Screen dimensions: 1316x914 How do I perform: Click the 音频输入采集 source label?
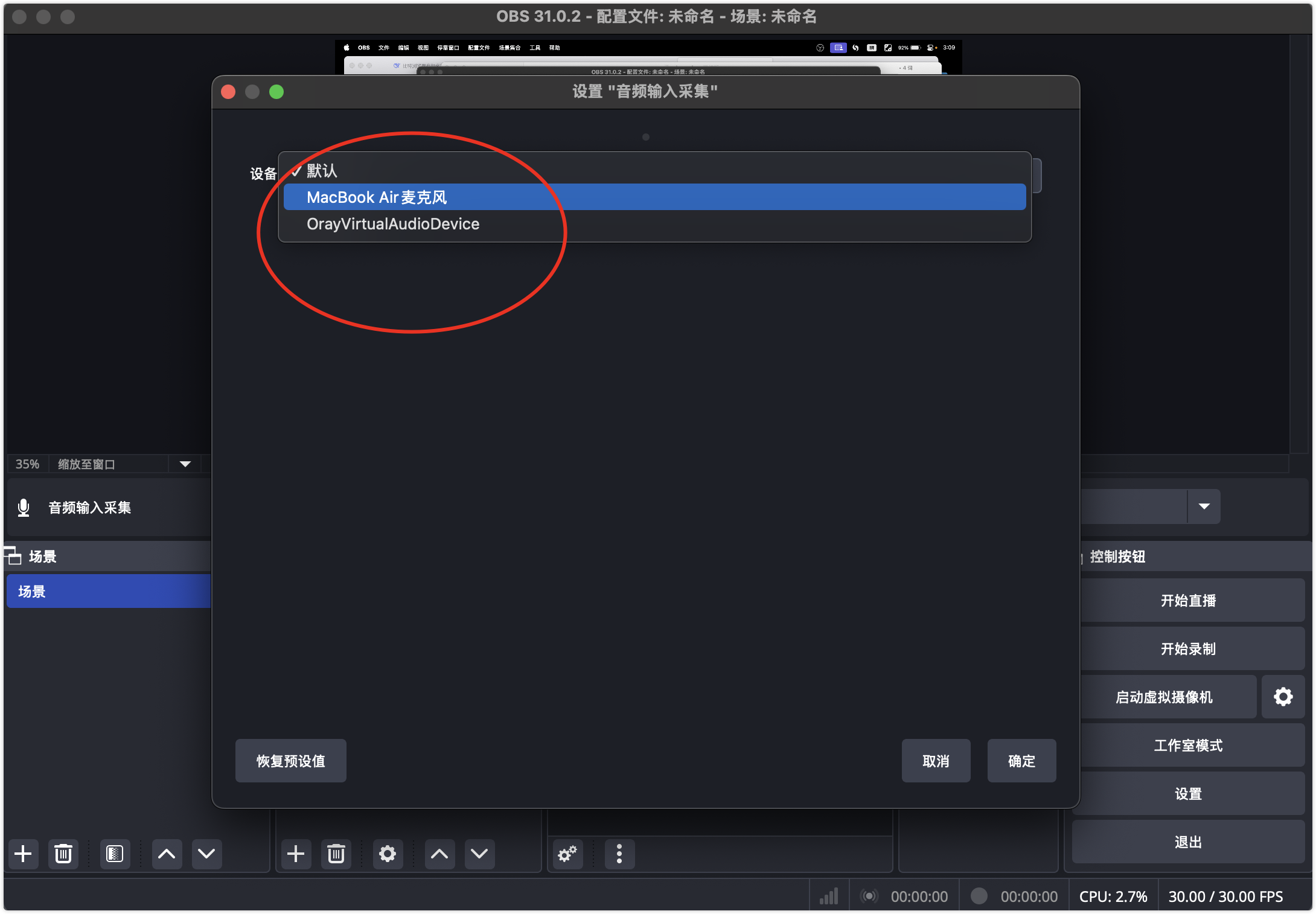89,508
